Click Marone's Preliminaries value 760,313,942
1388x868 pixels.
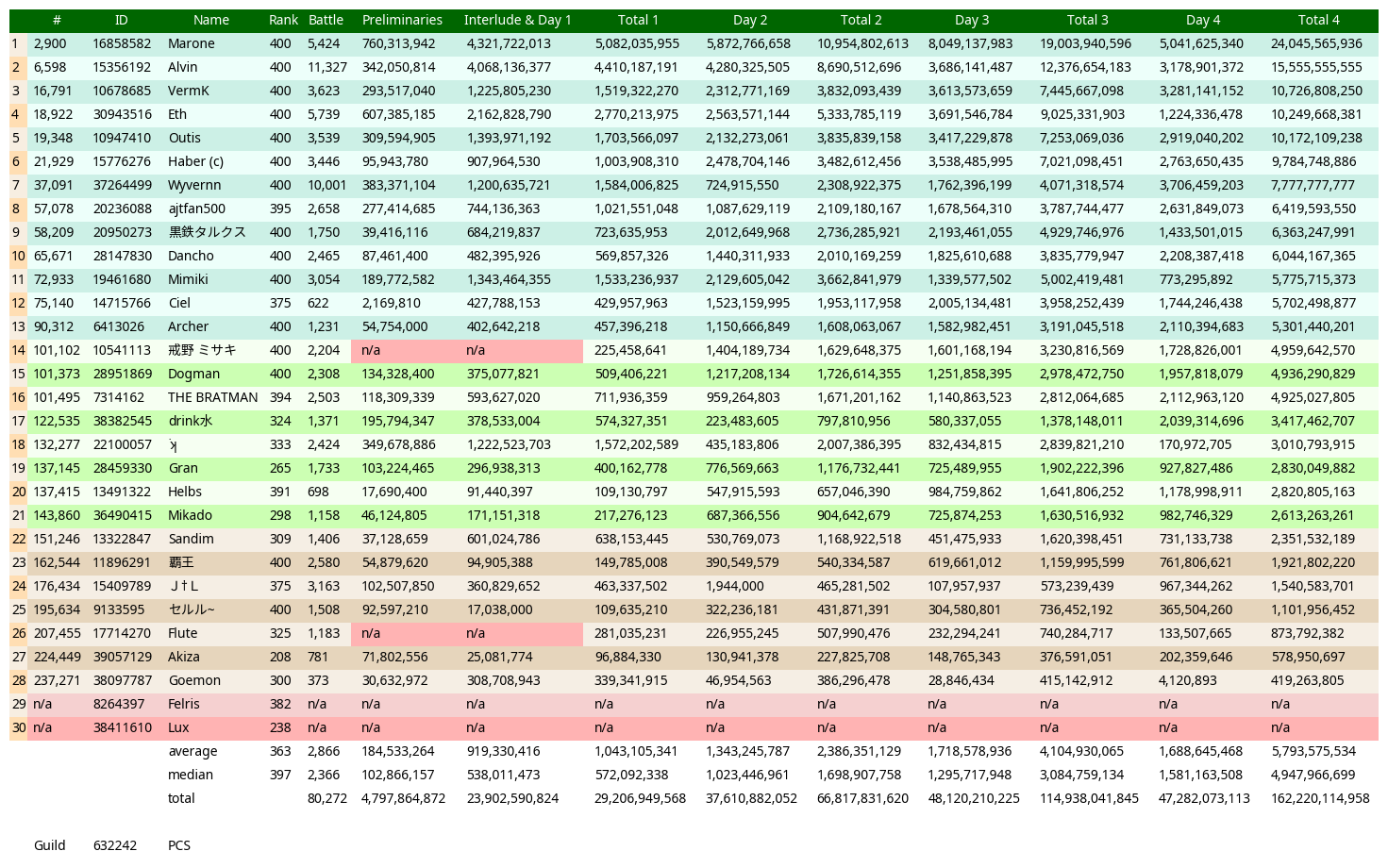point(399,43)
